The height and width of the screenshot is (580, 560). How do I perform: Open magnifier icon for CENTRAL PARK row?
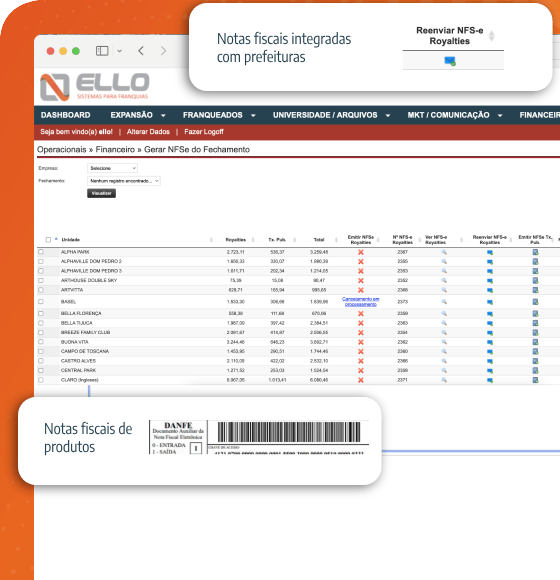(x=444, y=370)
